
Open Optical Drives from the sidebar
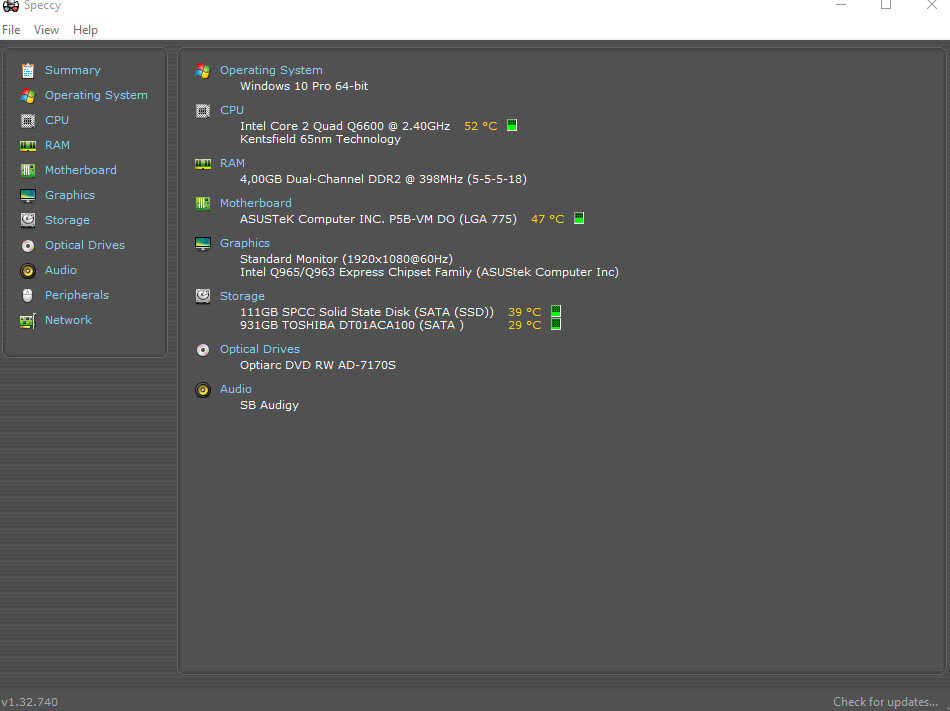tap(85, 245)
